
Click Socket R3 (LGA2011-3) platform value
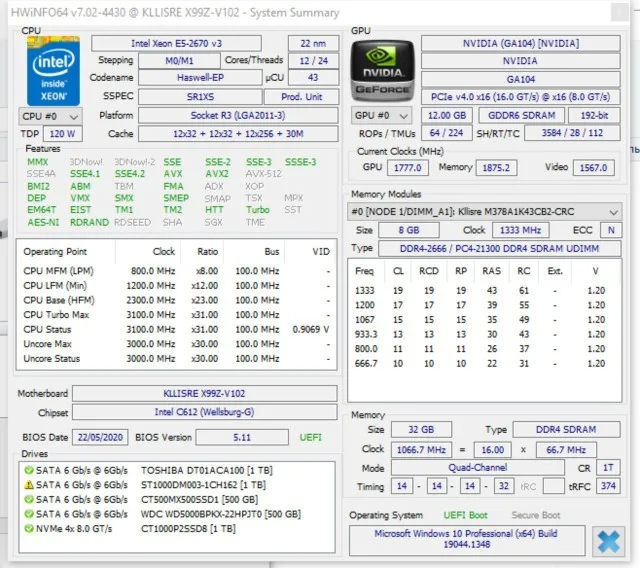(x=238, y=115)
